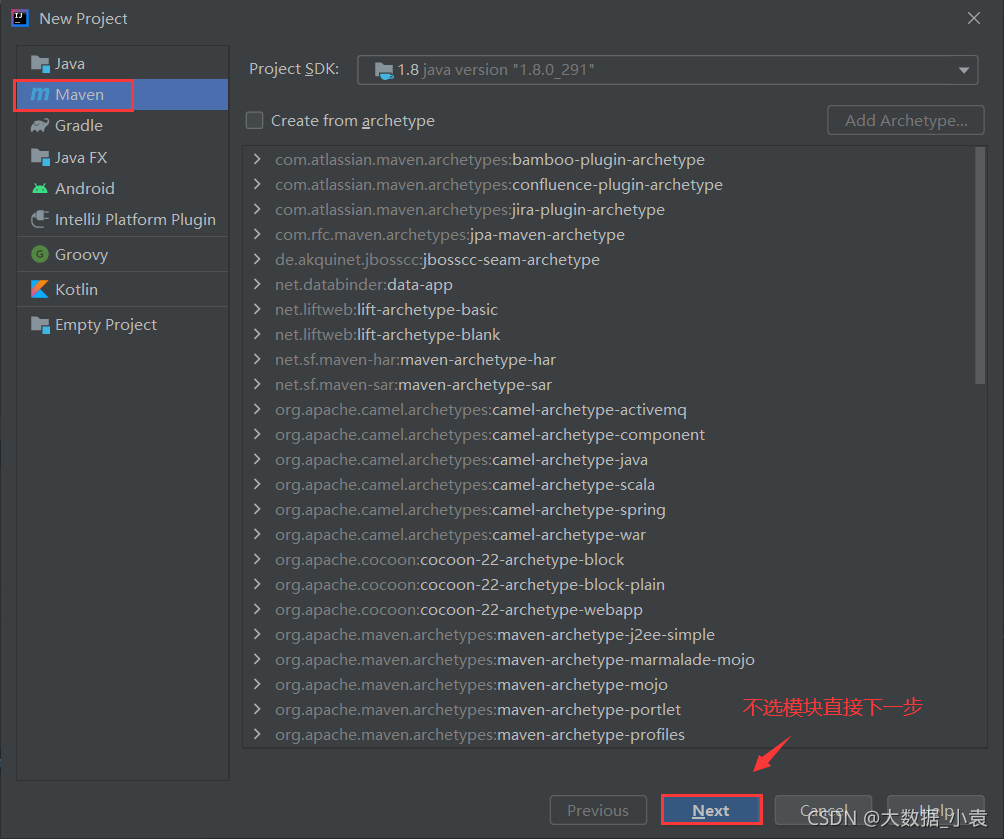Select maven-archetype-mojo text row

[471, 685]
